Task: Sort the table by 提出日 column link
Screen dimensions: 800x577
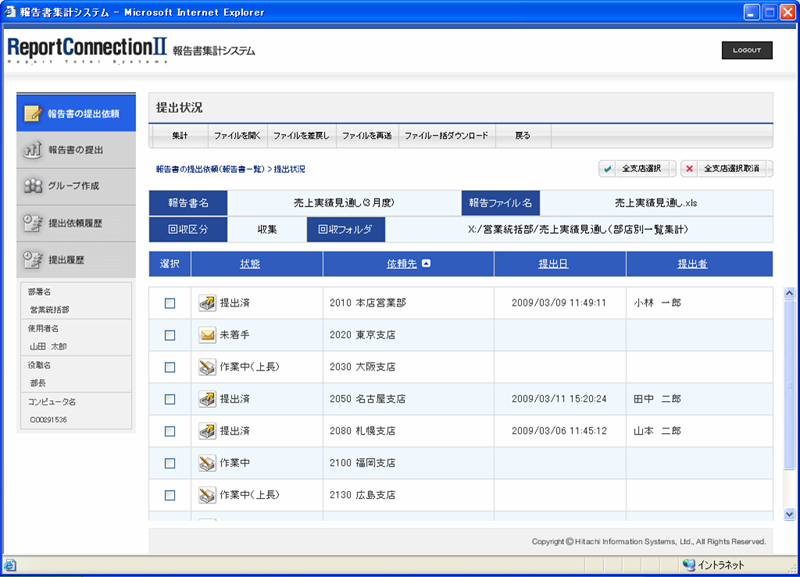Action: pyautogui.click(x=554, y=264)
